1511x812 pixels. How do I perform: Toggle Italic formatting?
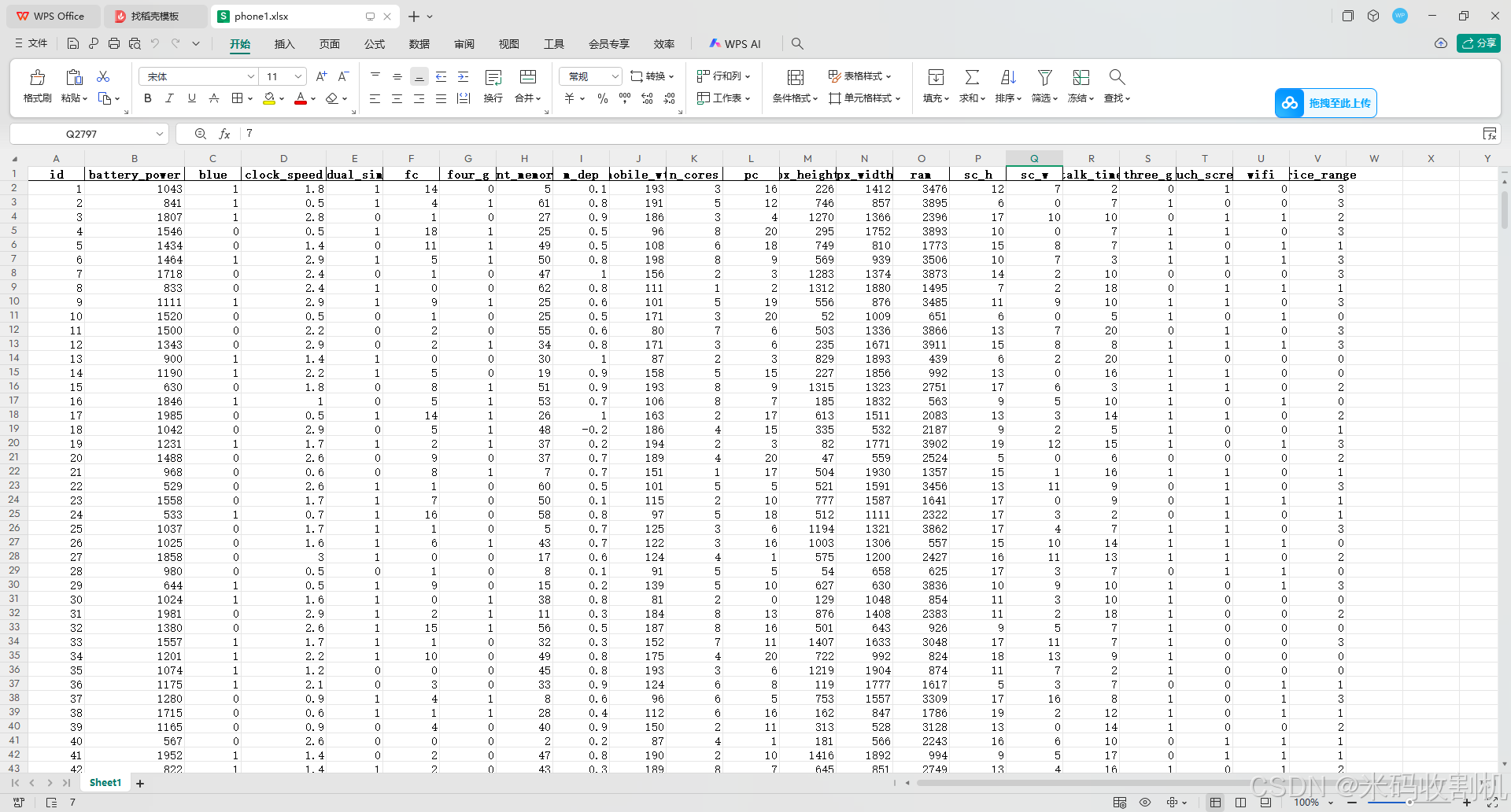coord(169,98)
